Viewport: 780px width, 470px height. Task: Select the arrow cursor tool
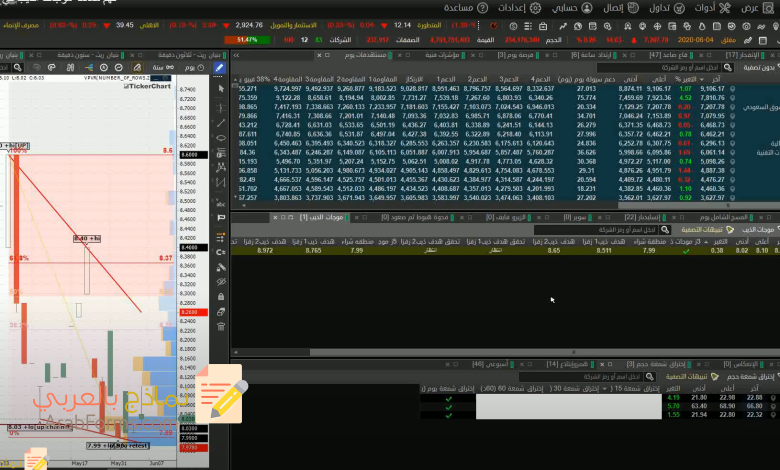pyautogui.click(x=221, y=89)
